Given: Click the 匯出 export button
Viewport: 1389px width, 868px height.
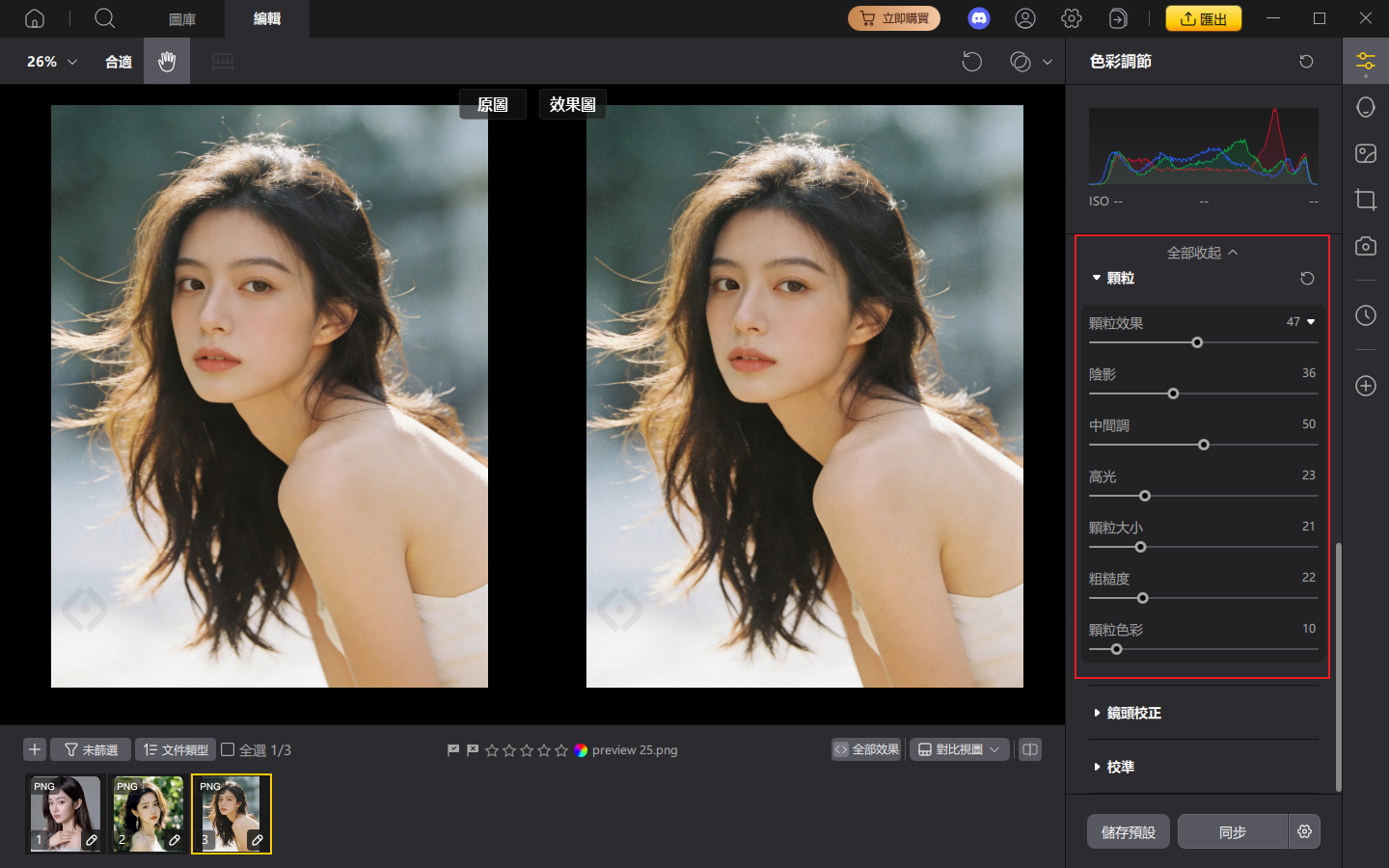Looking at the screenshot, I should (1203, 17).
